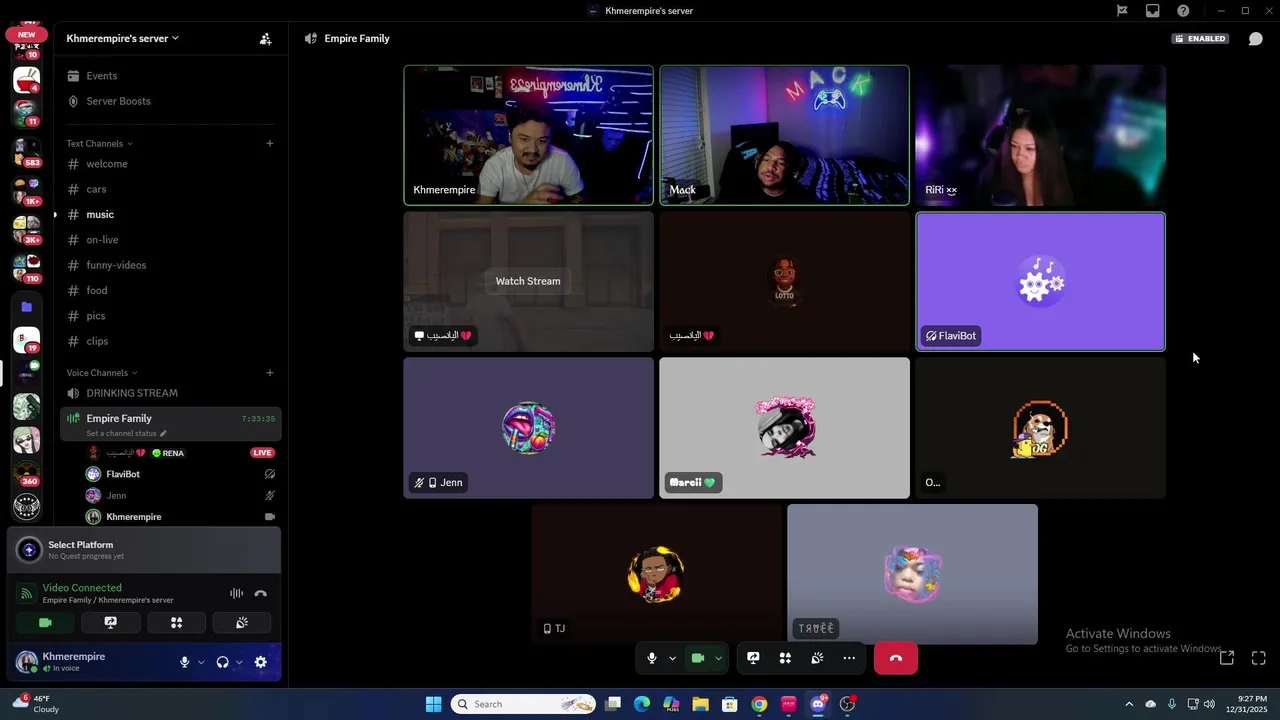Start an activity from bottom call bar
Image resolution: width=1280 pixels, height=720 pixels.
pos(785,658)
